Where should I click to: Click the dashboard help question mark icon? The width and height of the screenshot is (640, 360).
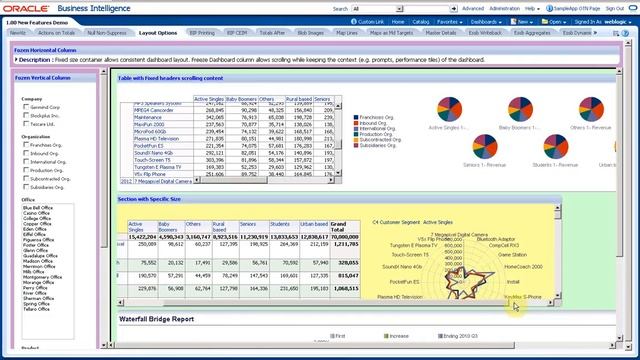625,33
